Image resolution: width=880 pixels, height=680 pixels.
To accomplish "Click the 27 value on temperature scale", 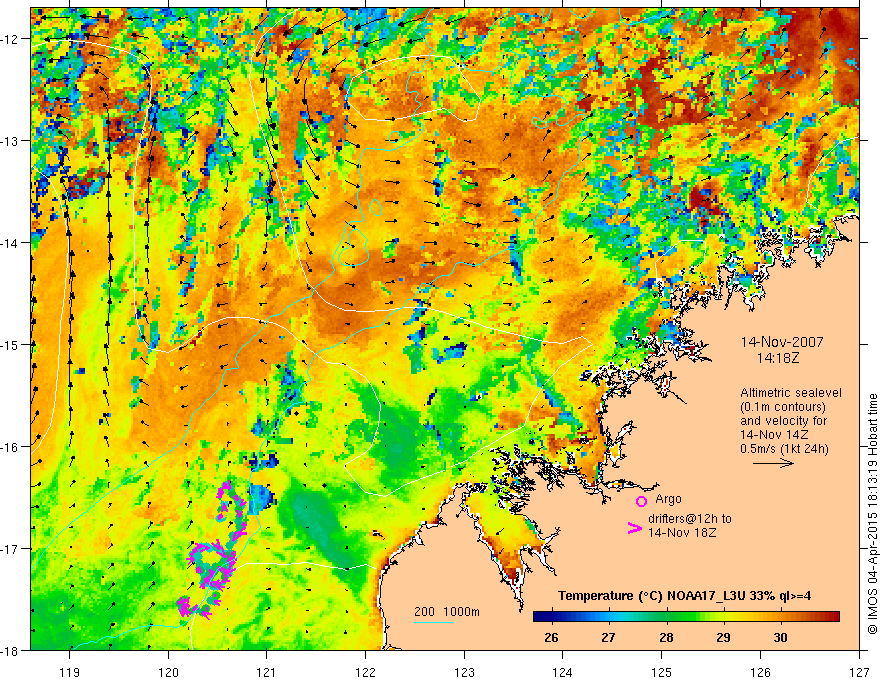I will coord(608,637).
